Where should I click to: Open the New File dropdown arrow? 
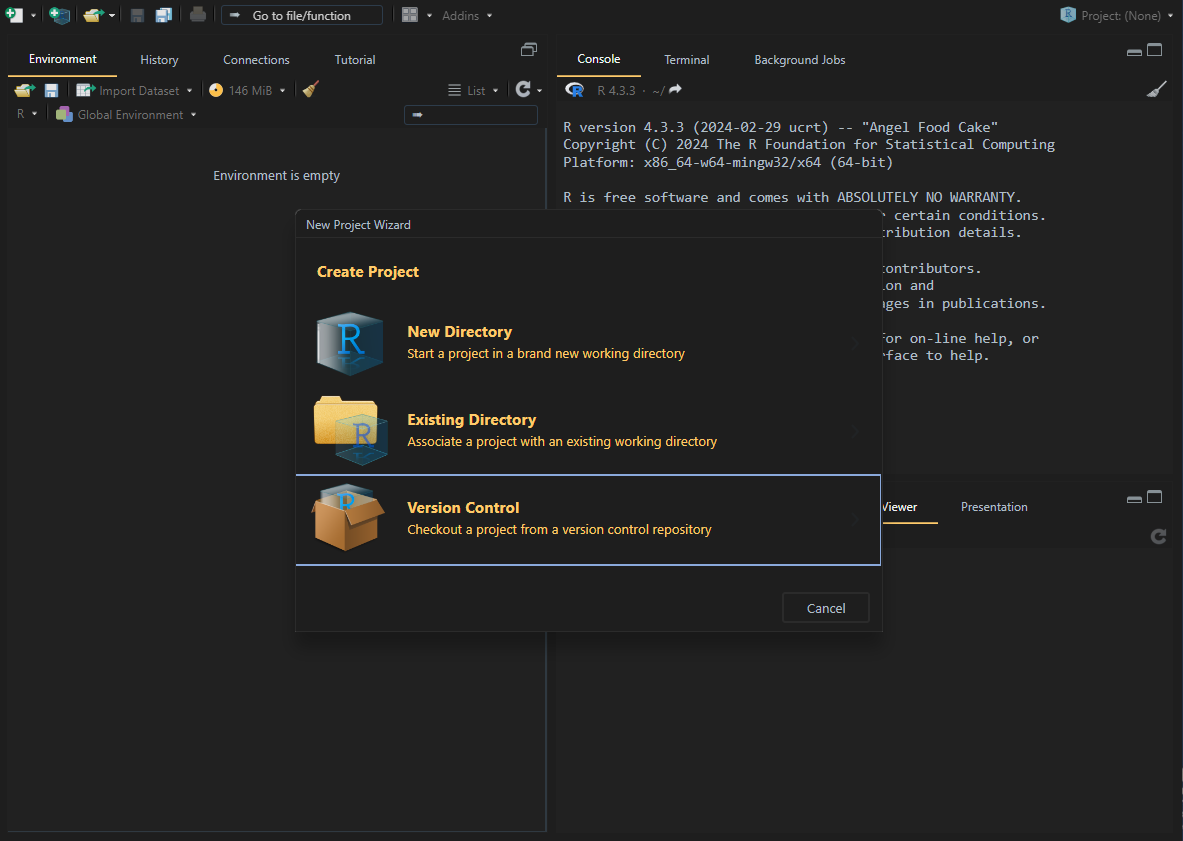[33, 16]
